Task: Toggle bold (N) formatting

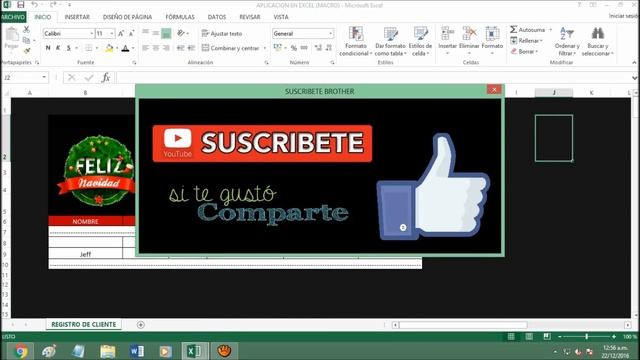Action: (x=48, y=48)
